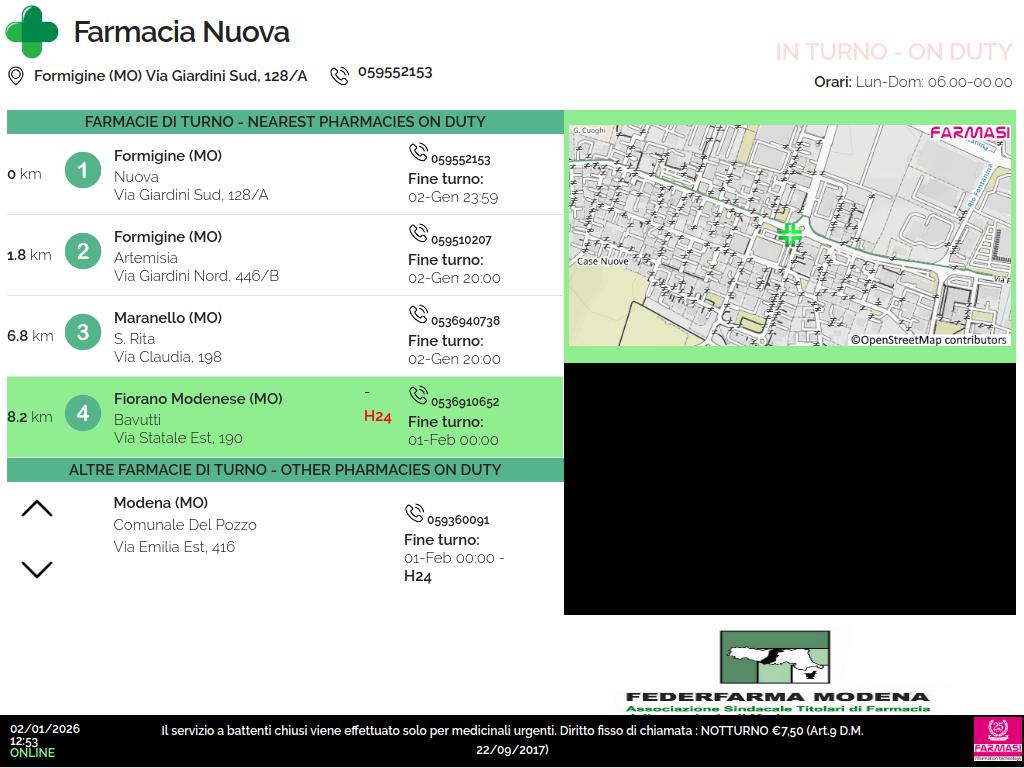Select the number 4 circle for Bavutti
The image size is (1024, 768).
[x=83, y=413]
